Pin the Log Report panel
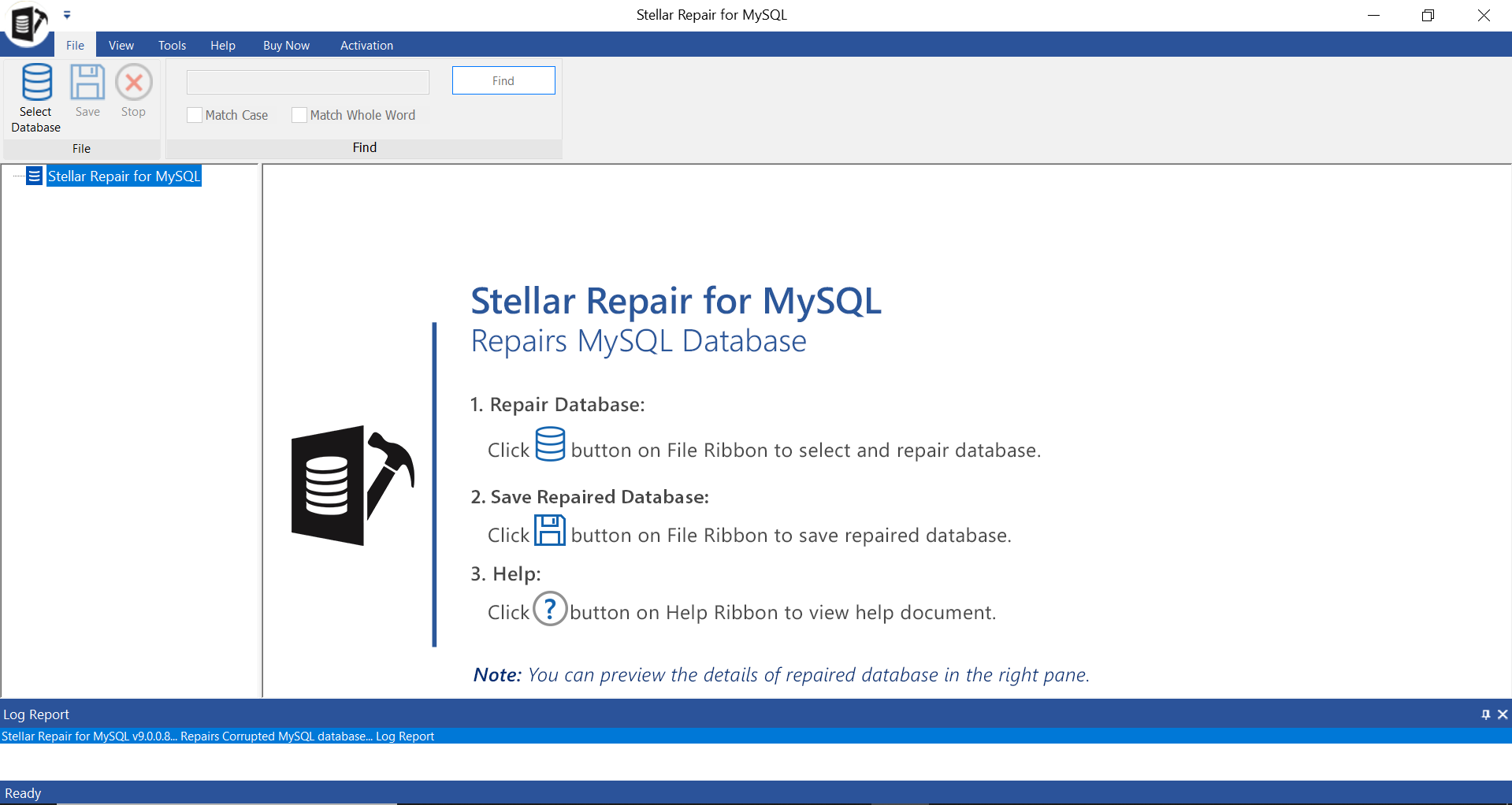Screen dimensions: 1512x805 click(x=1486, y=714)
